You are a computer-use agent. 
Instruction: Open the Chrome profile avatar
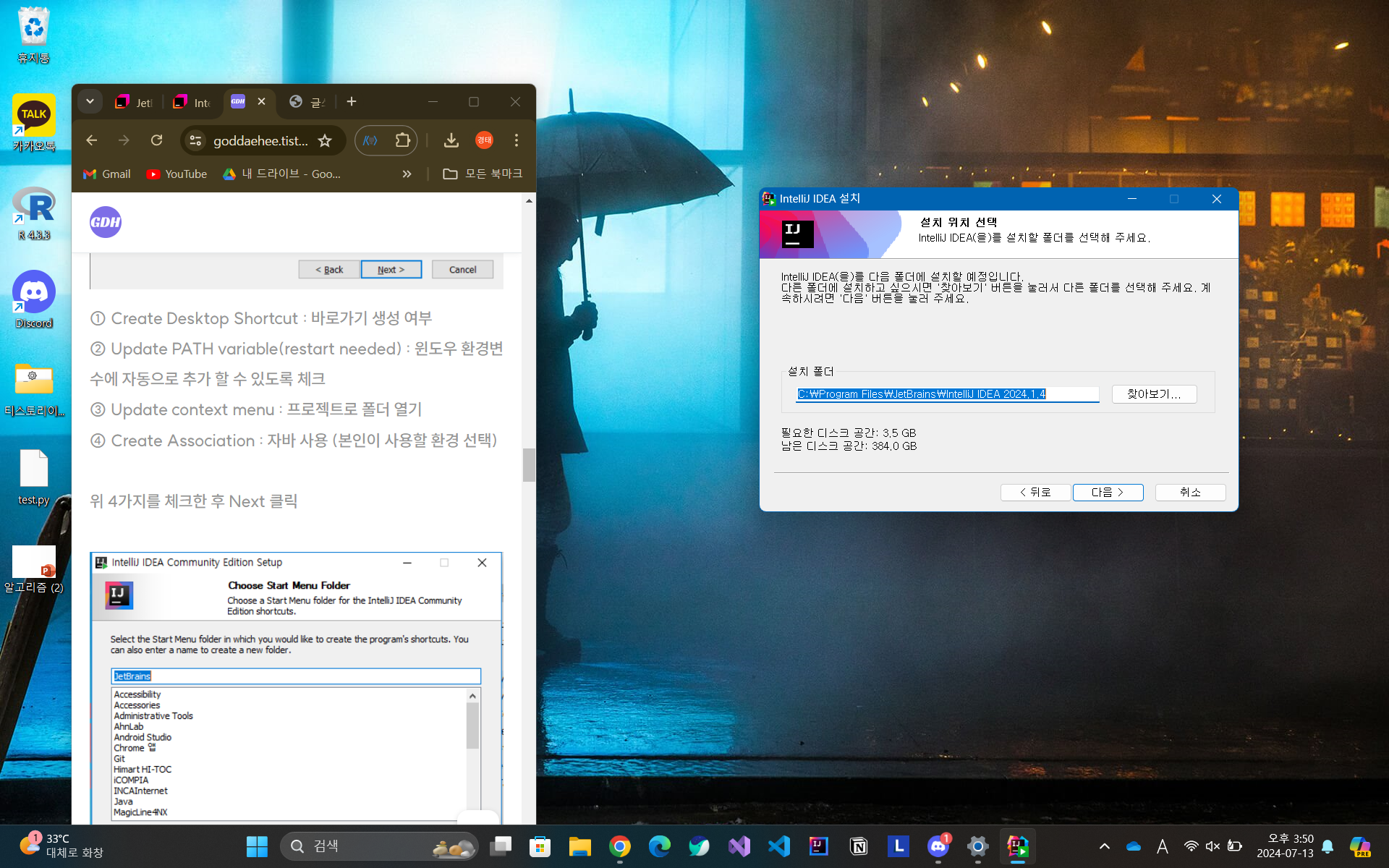484,140
